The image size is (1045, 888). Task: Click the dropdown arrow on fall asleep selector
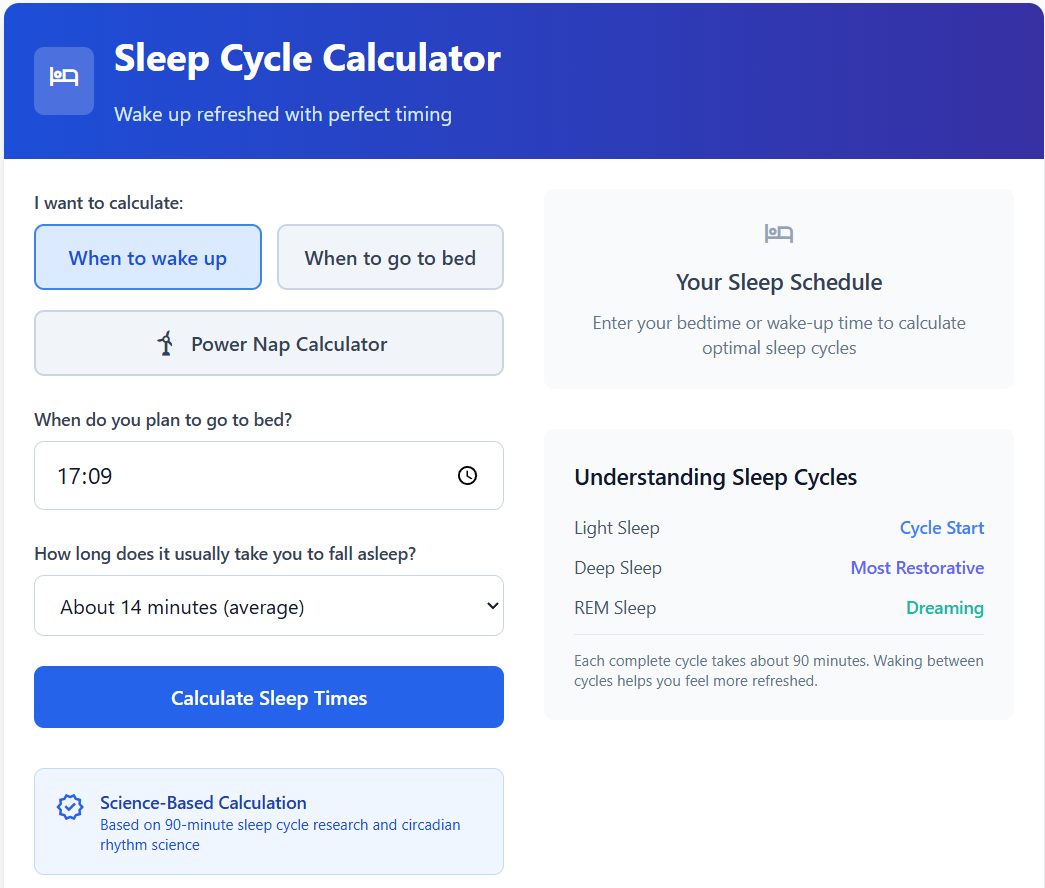[491, 605]
